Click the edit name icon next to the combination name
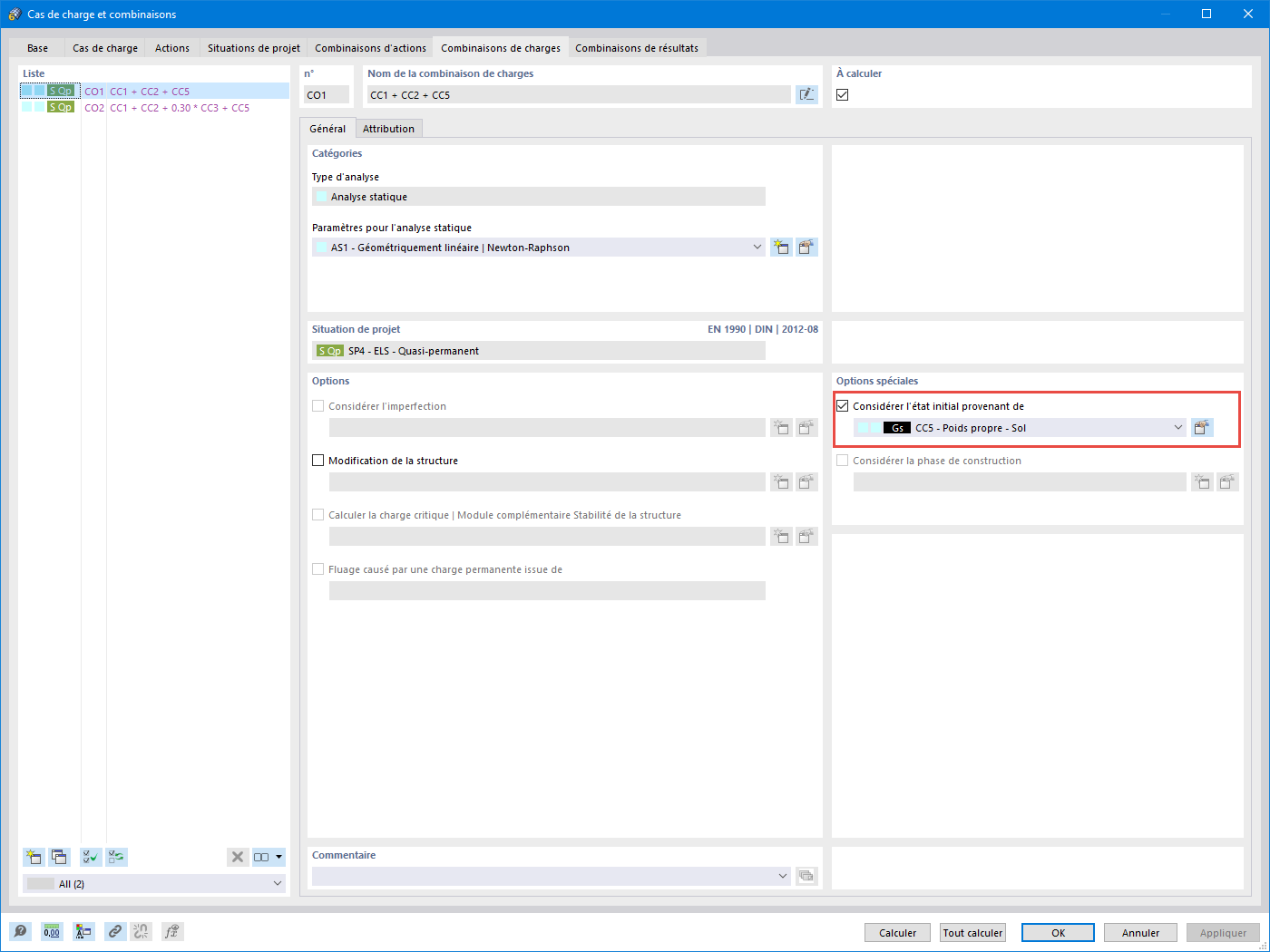The image size is (1270, 952). tap(806, 94)
